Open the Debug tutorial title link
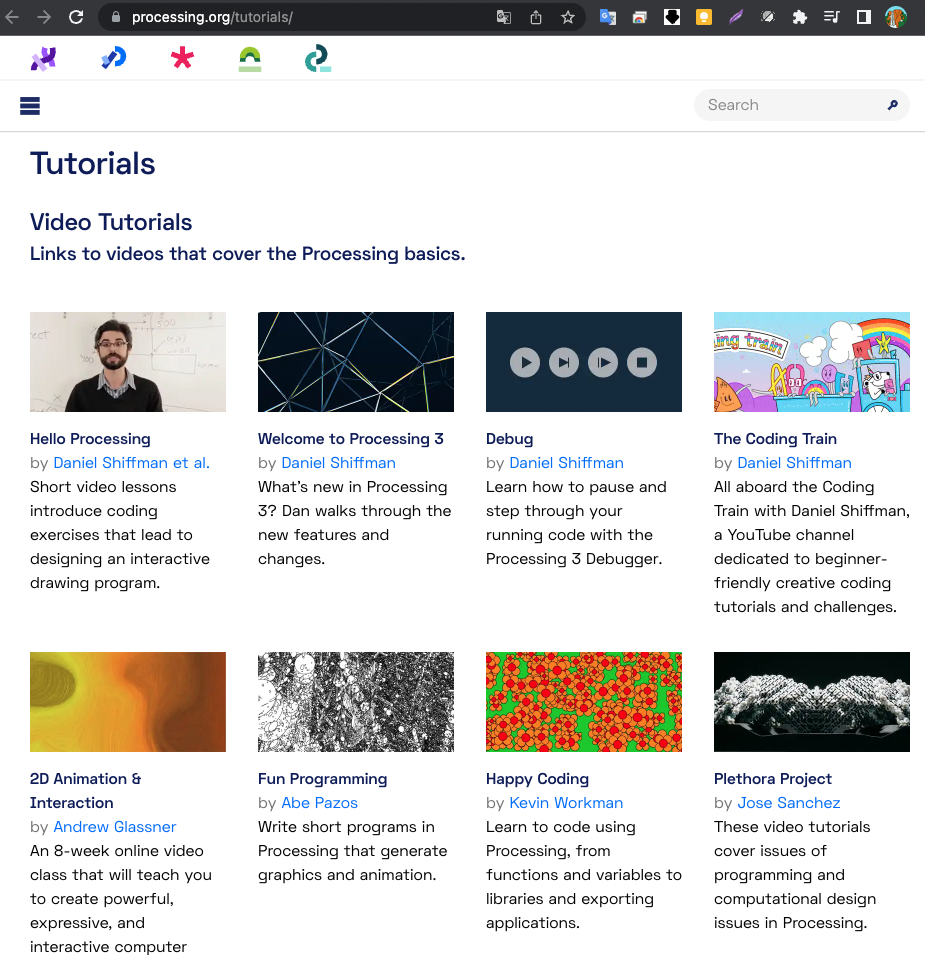The width and height of the screenshot is (925, 955). point(509,439)
